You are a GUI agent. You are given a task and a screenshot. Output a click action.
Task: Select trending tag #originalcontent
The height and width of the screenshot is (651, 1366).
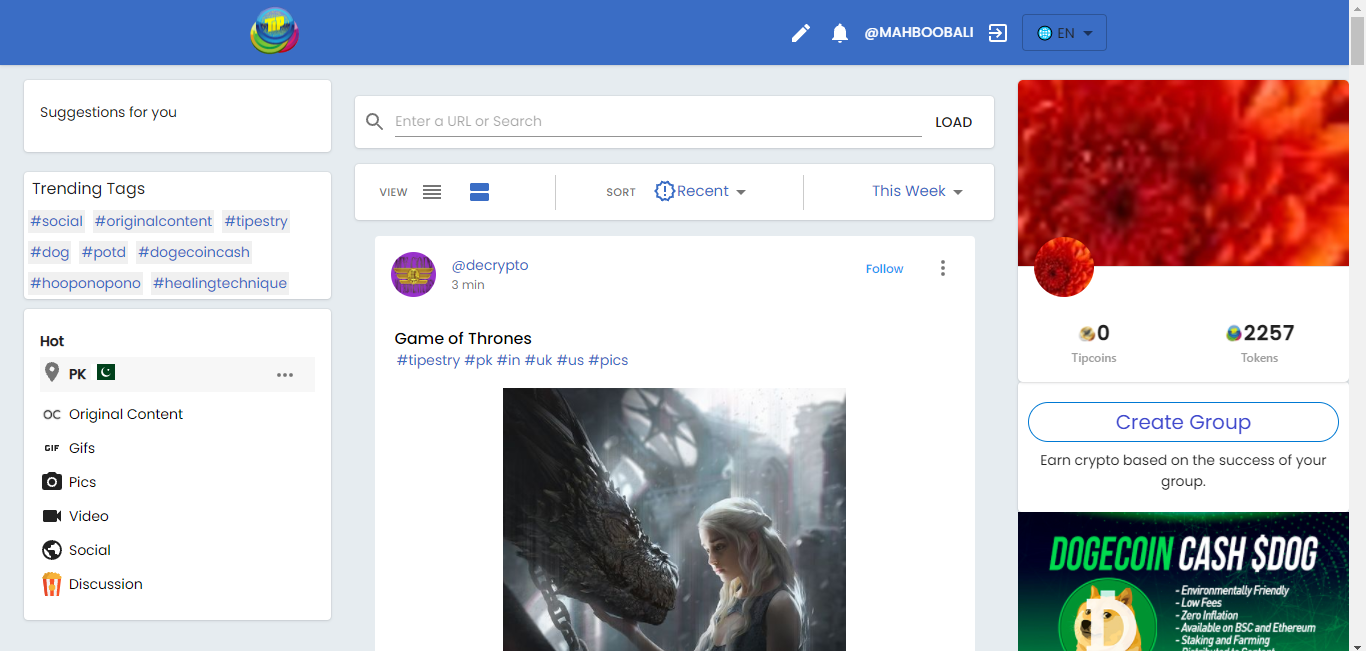(x=153, y=221)
